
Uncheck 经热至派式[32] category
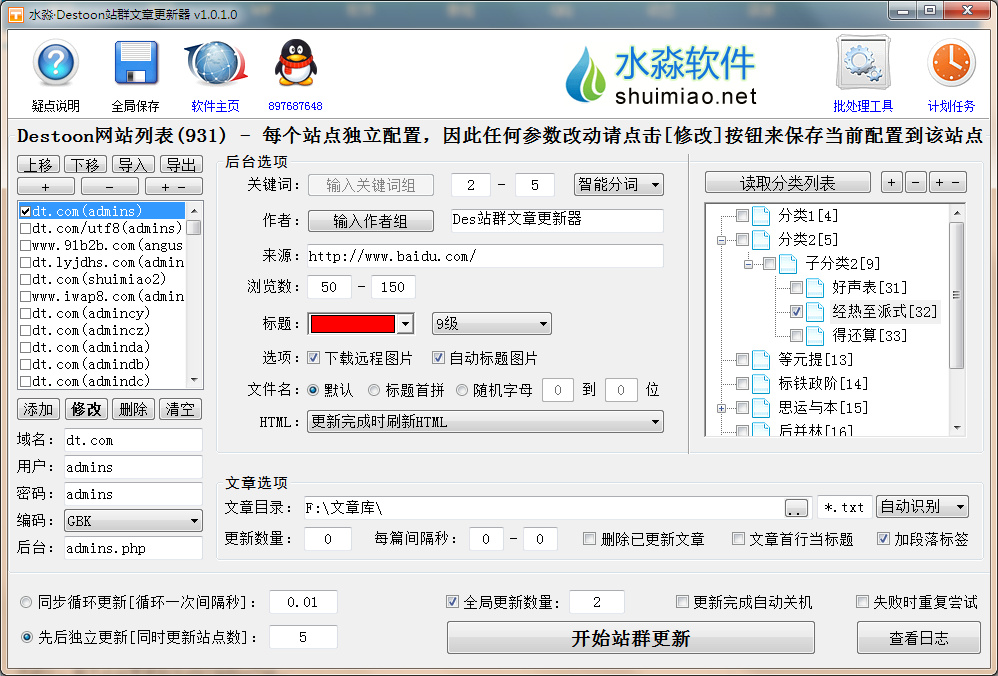[x=796, y=312]
